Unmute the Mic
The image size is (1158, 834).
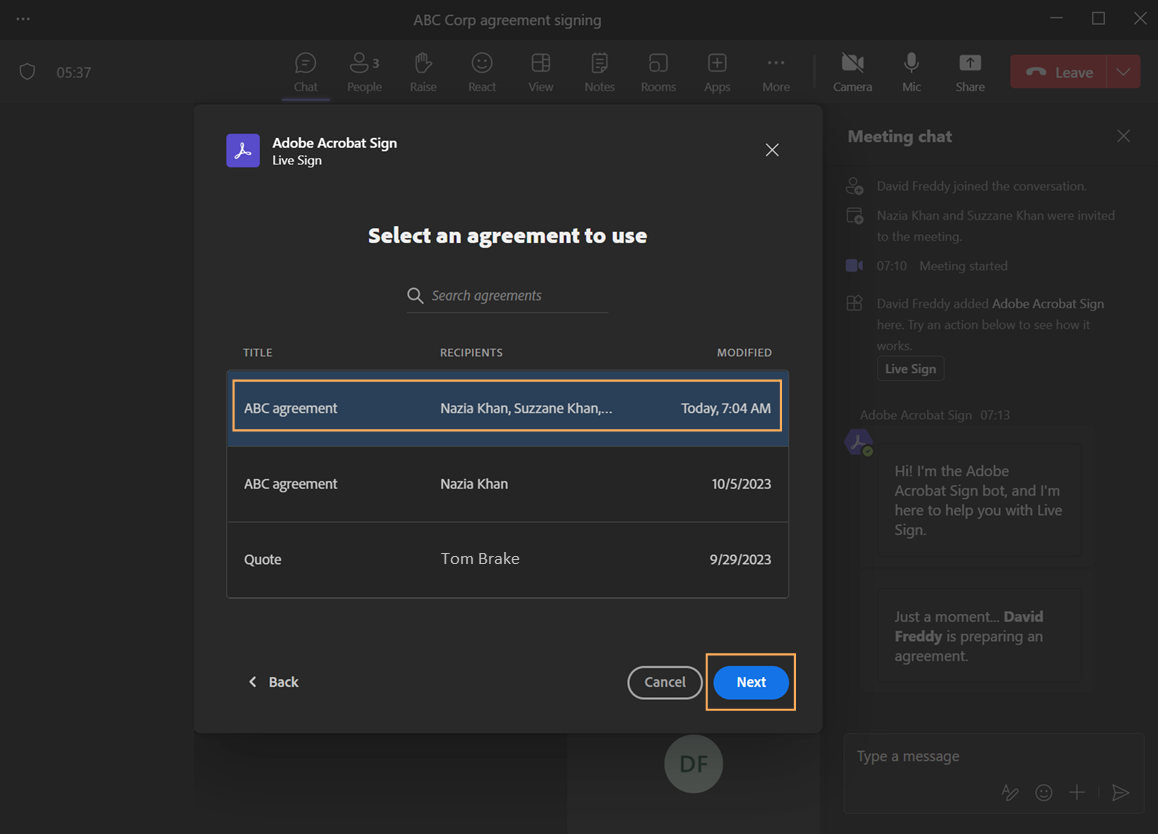911,72
